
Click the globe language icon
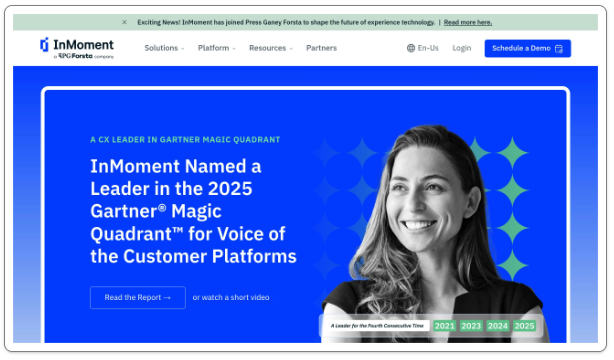(x=411, y=48)
